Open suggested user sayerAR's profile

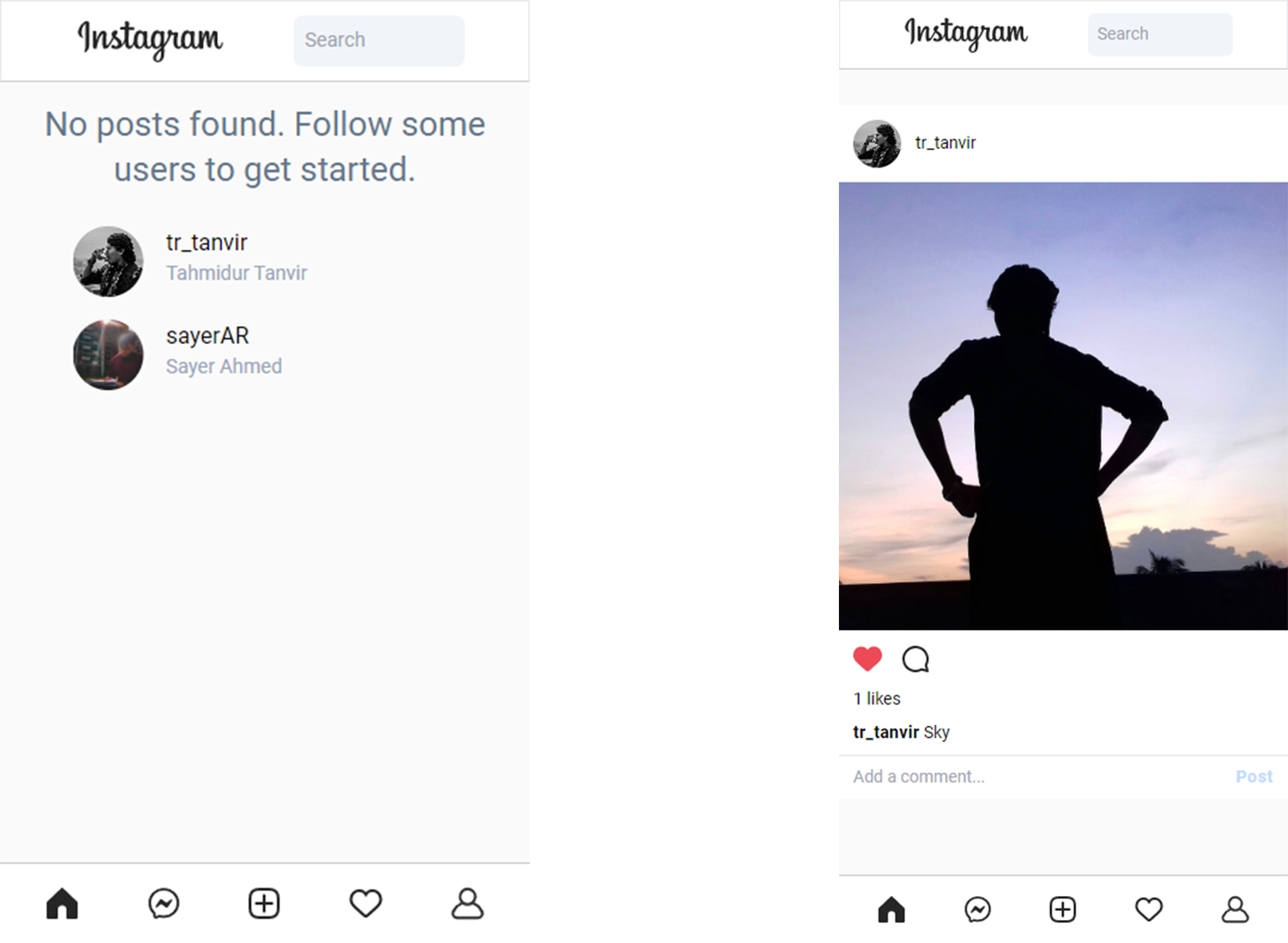pyautogui.click(x=207, y=336)
